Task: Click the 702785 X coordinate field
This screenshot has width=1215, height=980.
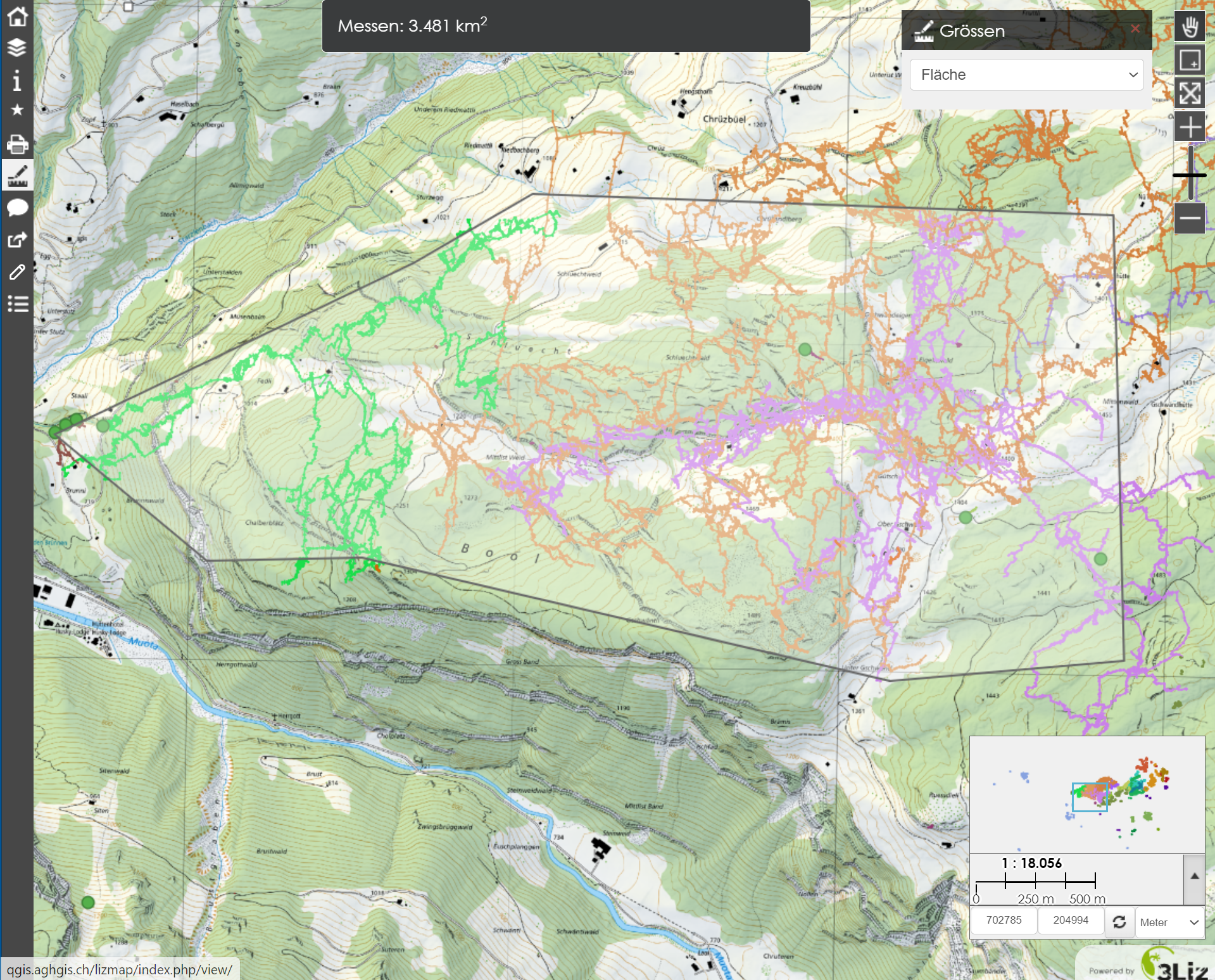Action: (x=1004, y=920)
